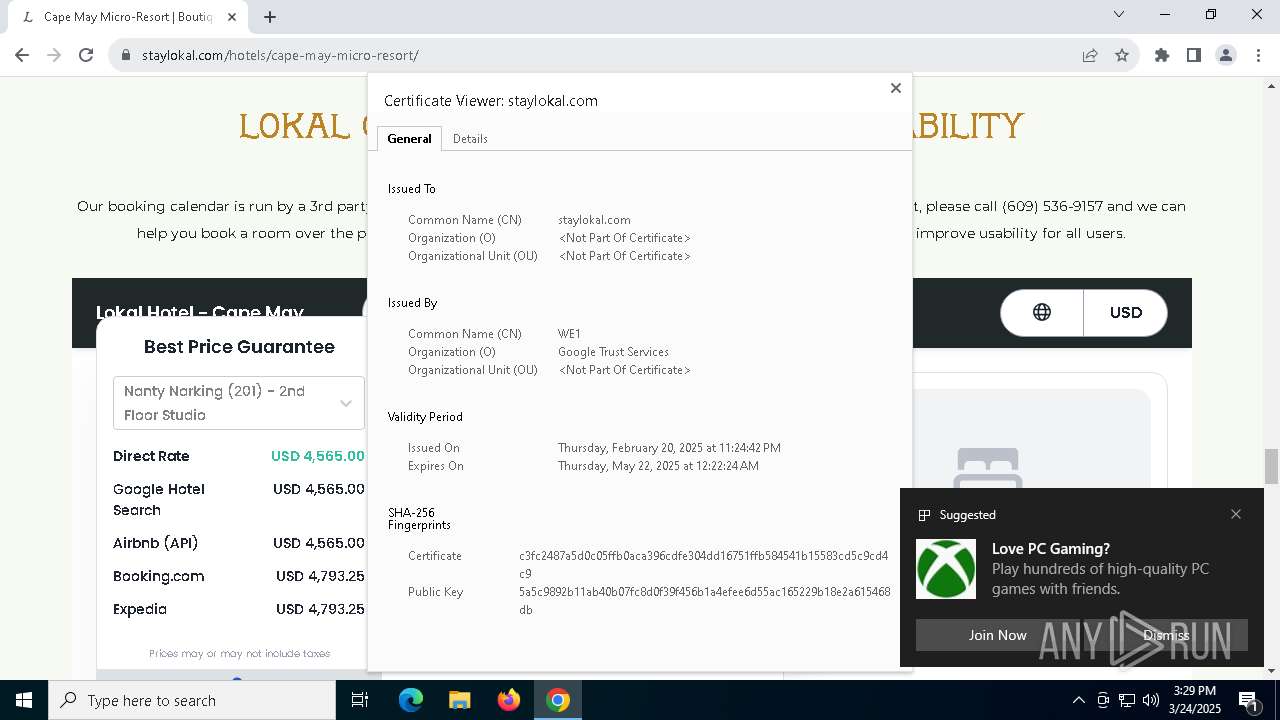1280x720 pixels.
Task: Click the Direct Rate USD 4,565.00 price
Action: 318,456
